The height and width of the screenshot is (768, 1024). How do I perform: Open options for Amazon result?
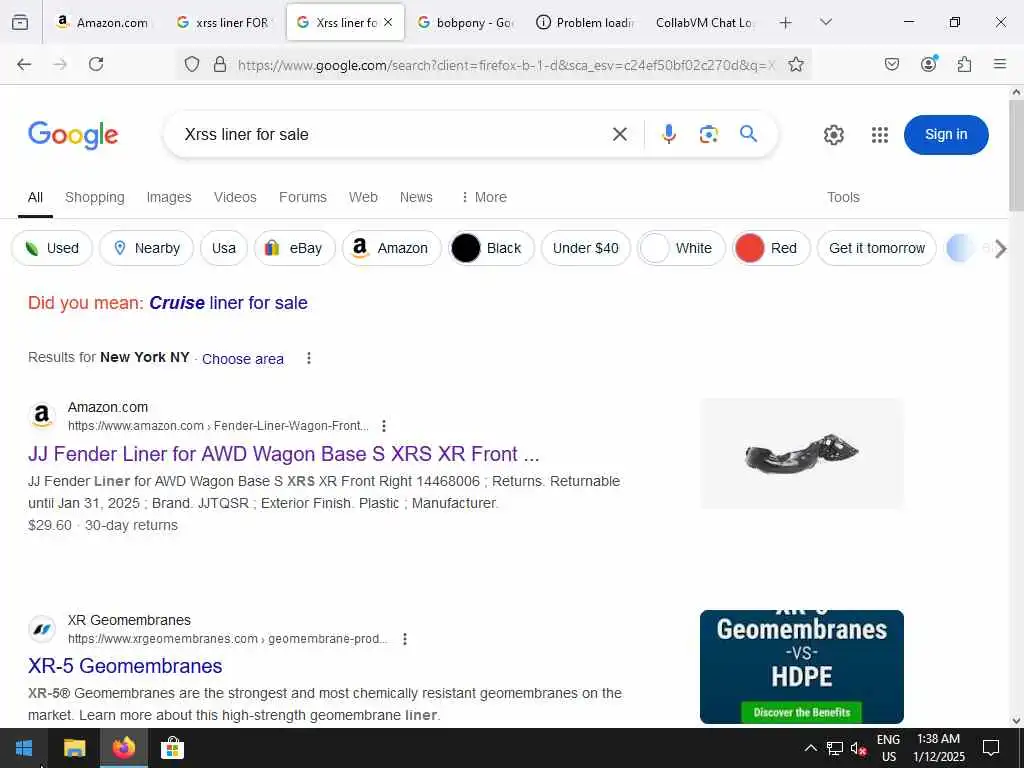384,426
